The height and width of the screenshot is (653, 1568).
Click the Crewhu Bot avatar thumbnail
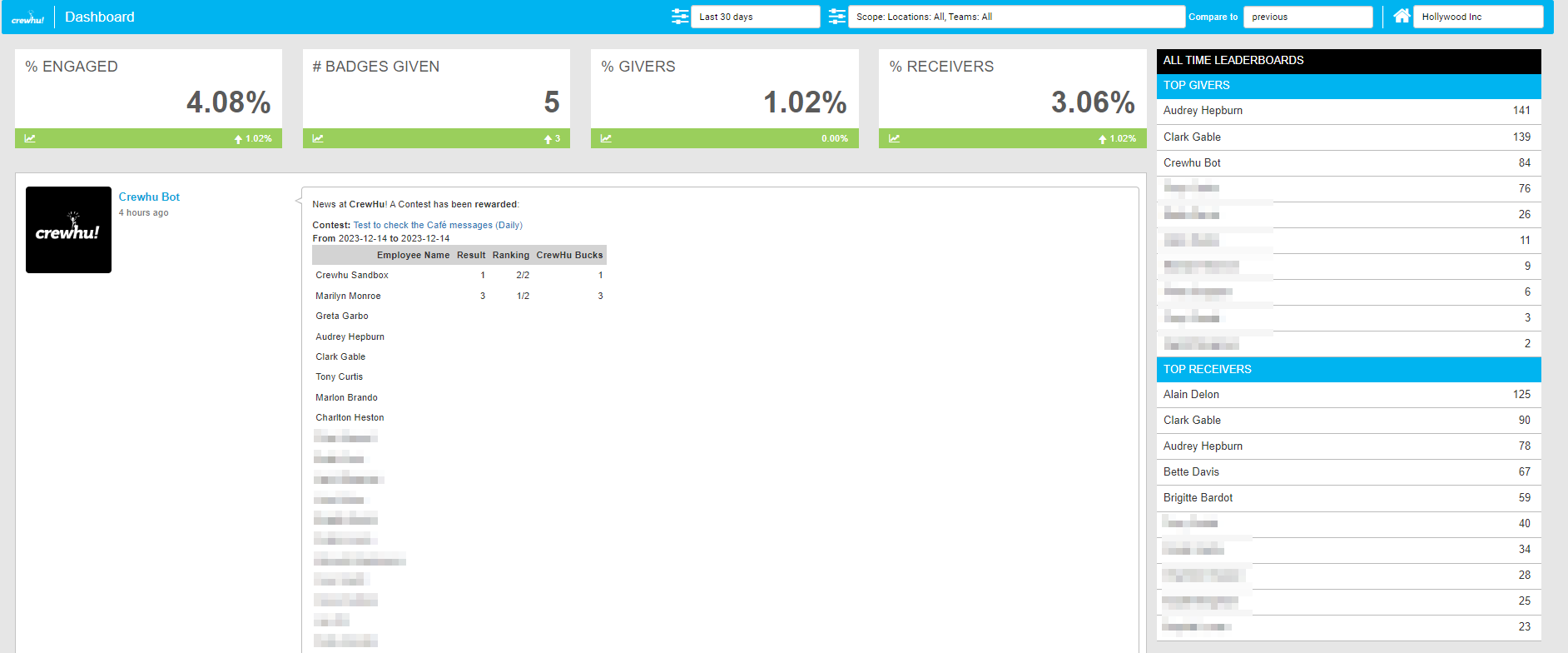(68, 230)
